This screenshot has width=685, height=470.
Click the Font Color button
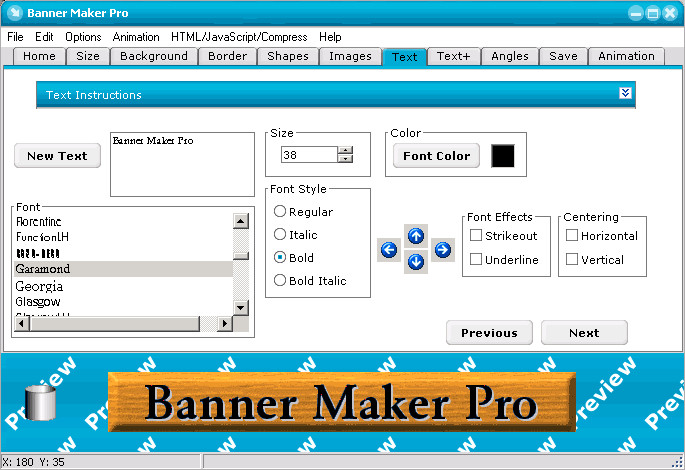436,156
